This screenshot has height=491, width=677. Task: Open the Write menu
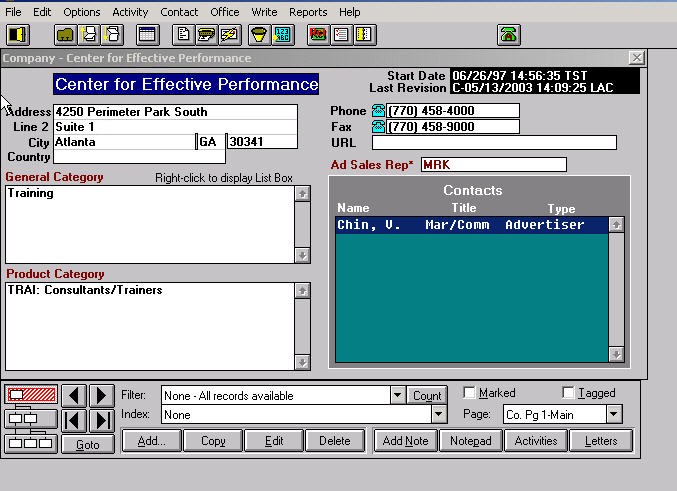[264, 12]
